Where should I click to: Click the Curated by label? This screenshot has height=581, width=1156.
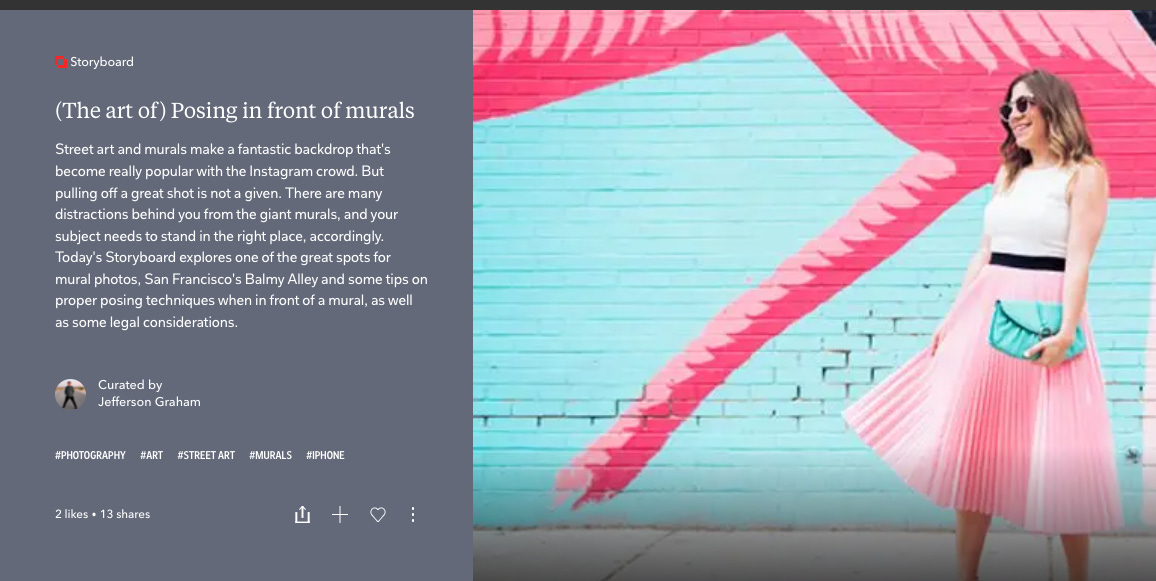(130, 385)
